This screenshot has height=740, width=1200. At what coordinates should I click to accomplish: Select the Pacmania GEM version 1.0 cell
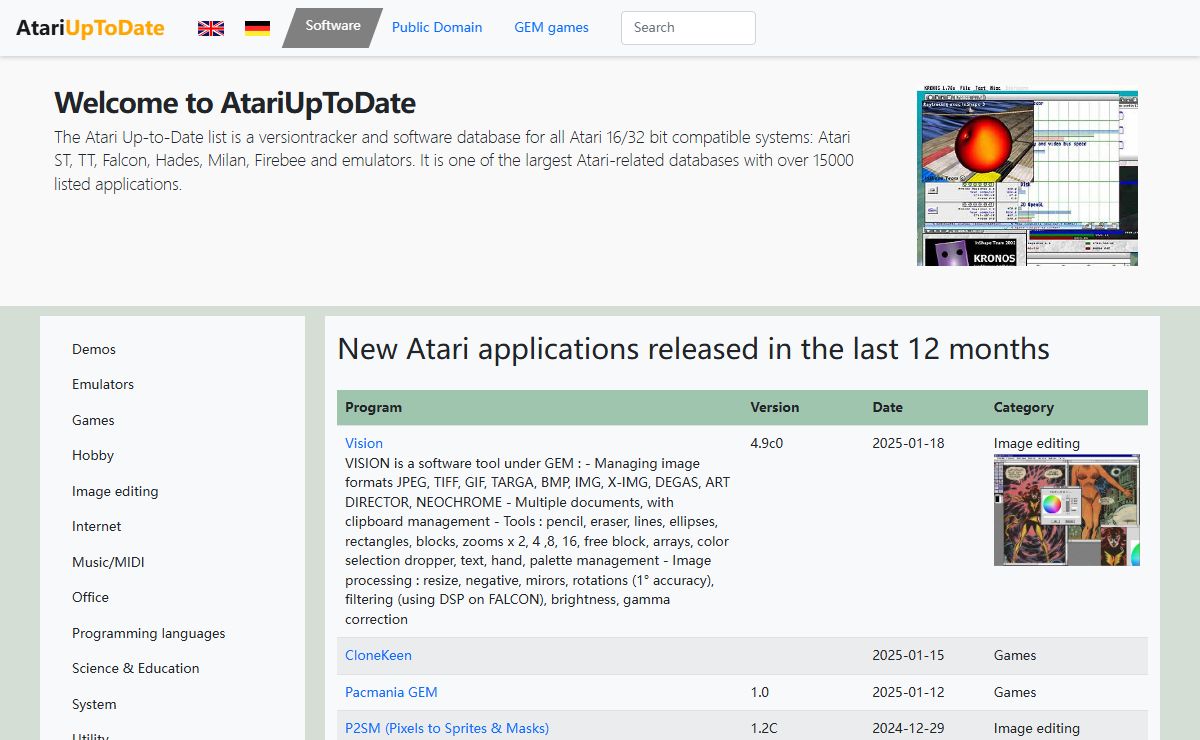pos(760,692)
